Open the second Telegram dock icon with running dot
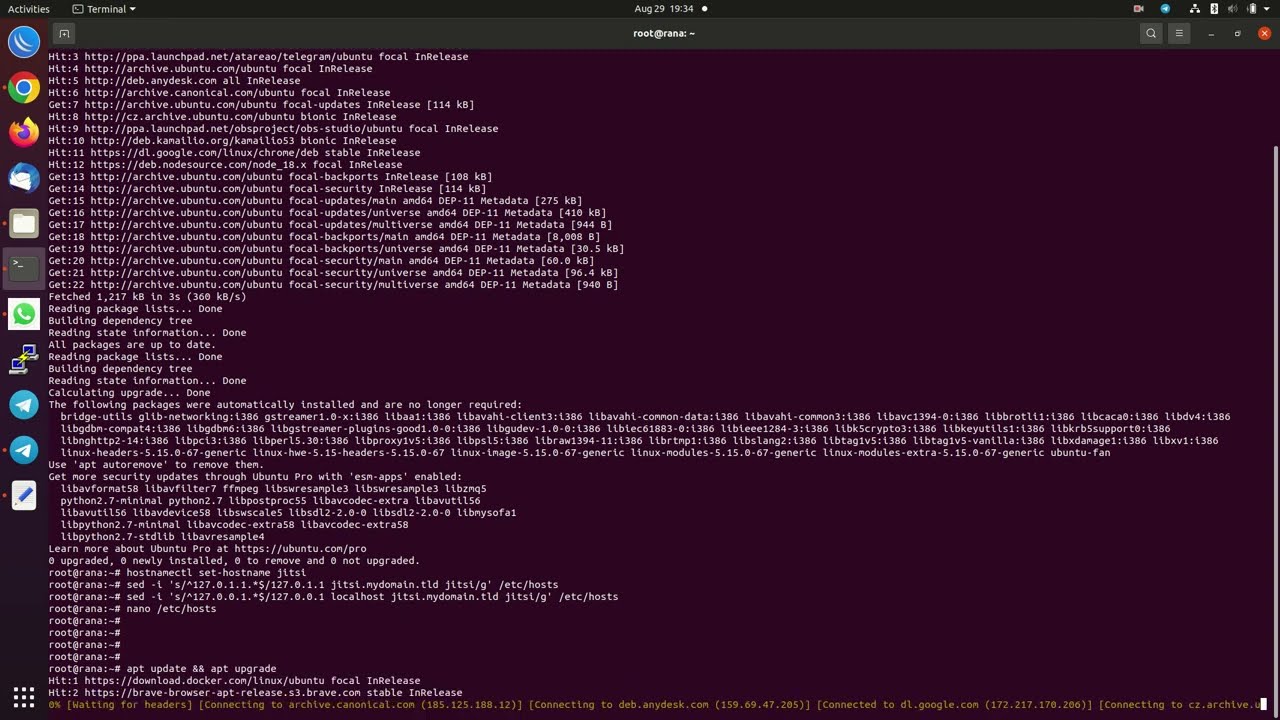 point(24,450)
